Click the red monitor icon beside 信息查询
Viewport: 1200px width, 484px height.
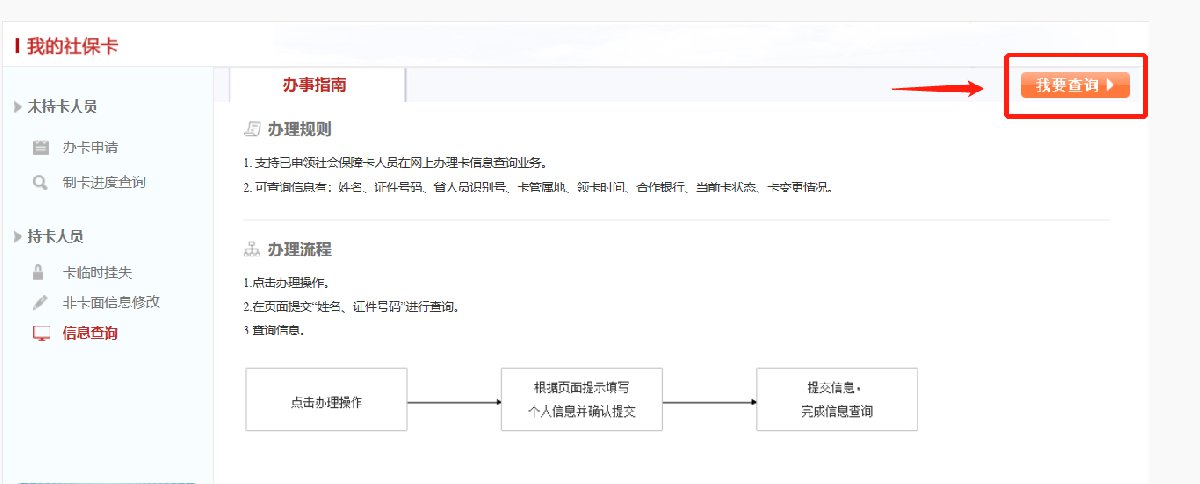point(41,333)
